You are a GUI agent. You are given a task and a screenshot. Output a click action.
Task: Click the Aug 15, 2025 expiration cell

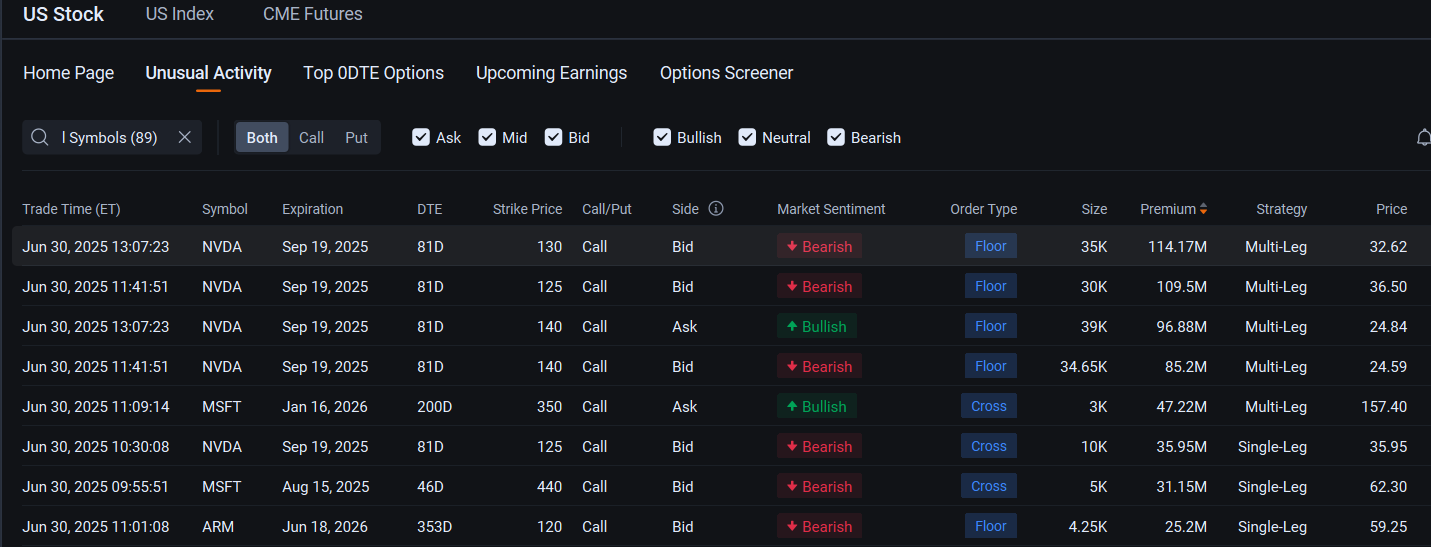click(x=326, y=486)
